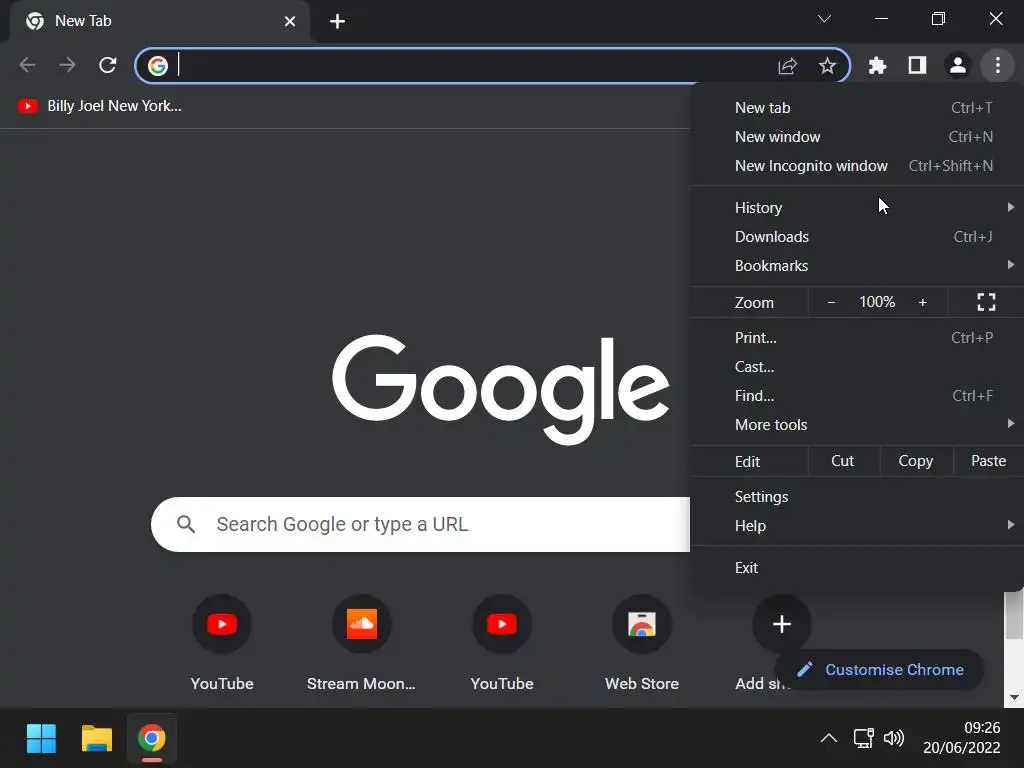Click the network icon in the system tray
This screenshot has height=768, width=1024.
(863, 739)
